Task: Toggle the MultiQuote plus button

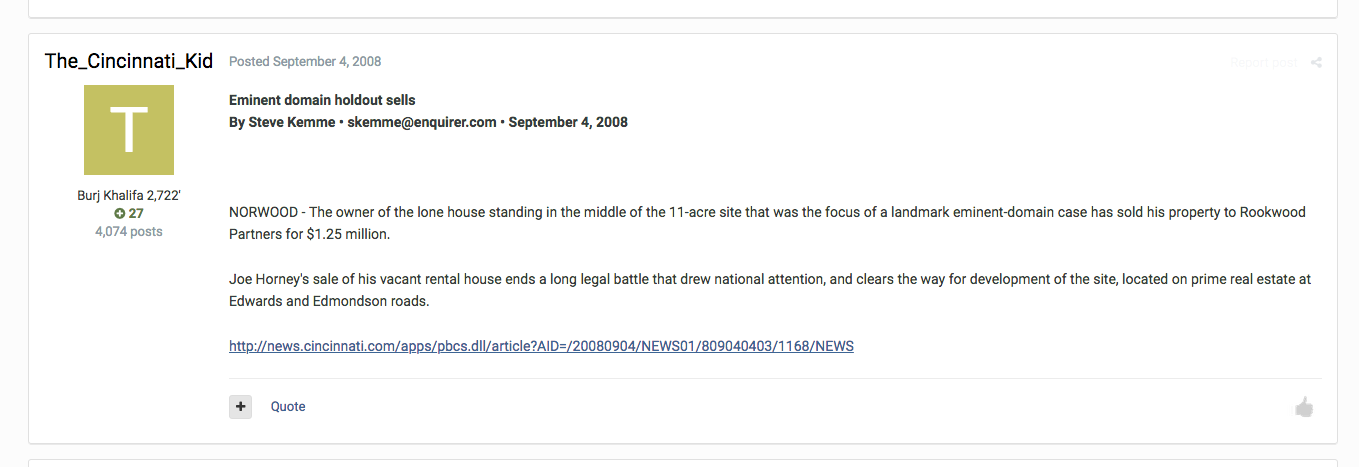Action: (240, 407)
